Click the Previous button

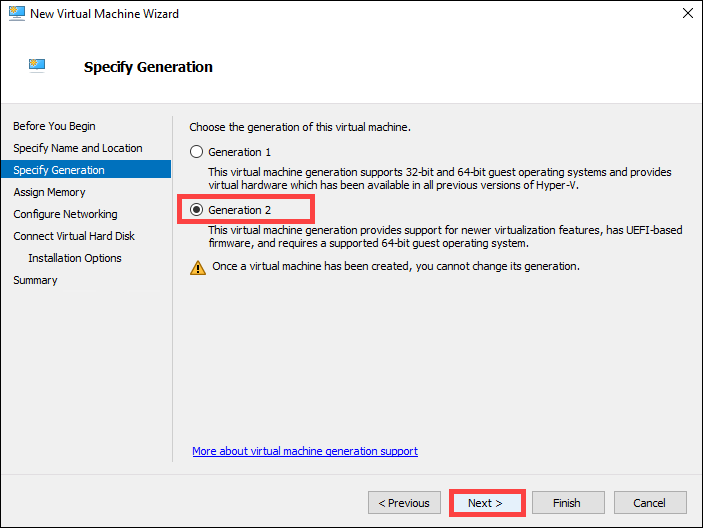pos(405,502)
